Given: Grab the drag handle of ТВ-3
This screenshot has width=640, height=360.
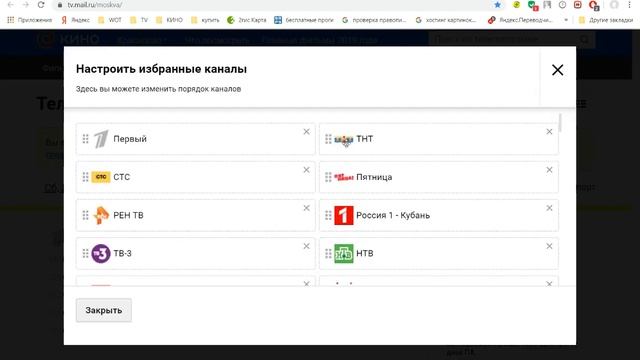Looking at the screenshot, I should tap(85, 253).
